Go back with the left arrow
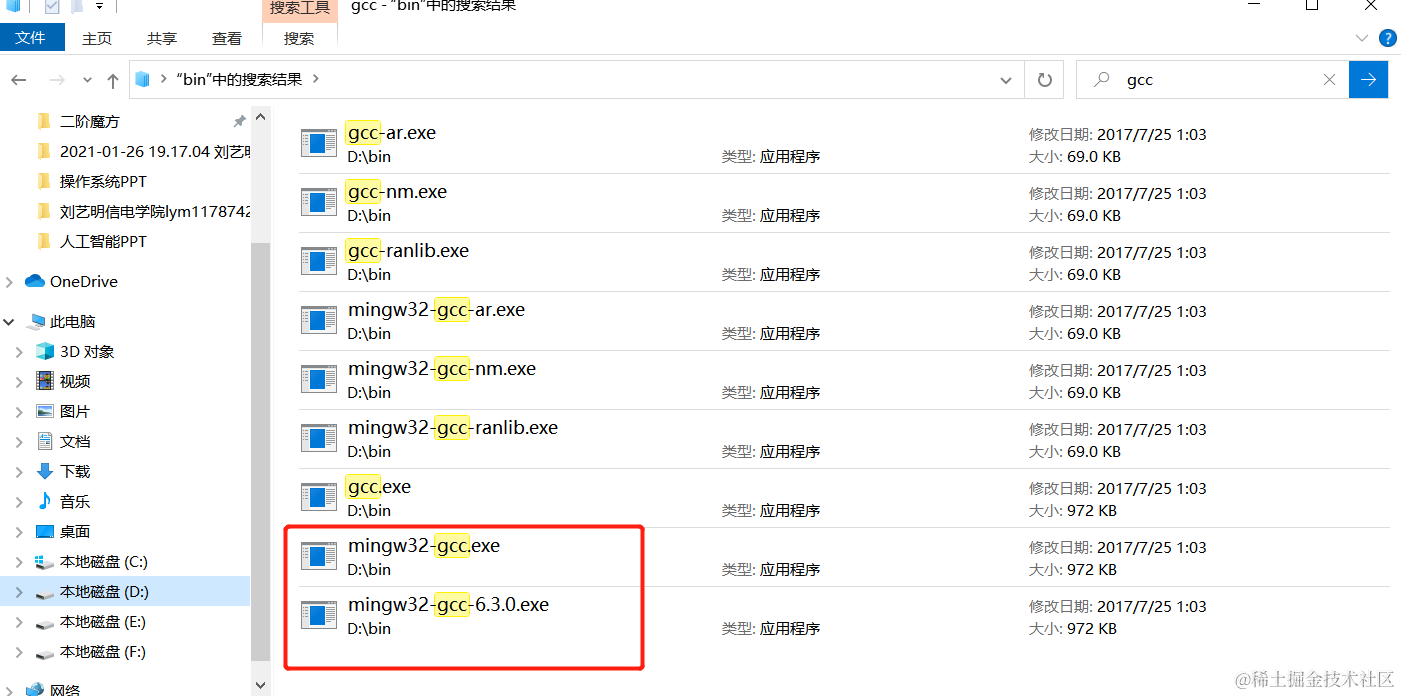 [19, 80]
